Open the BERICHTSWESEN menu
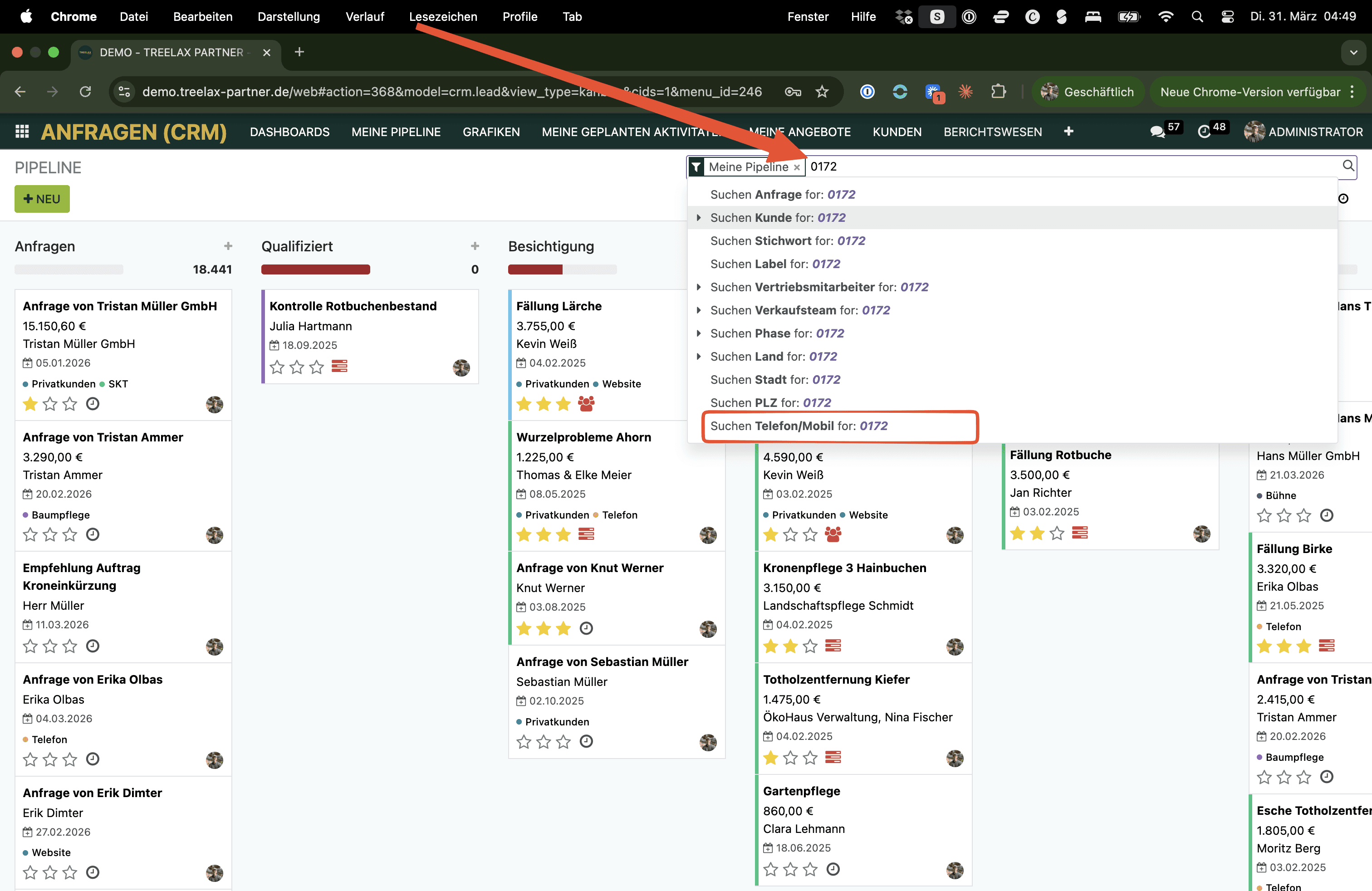Image resolution: width=1372 pixels, height=891 pixels. 992,132
